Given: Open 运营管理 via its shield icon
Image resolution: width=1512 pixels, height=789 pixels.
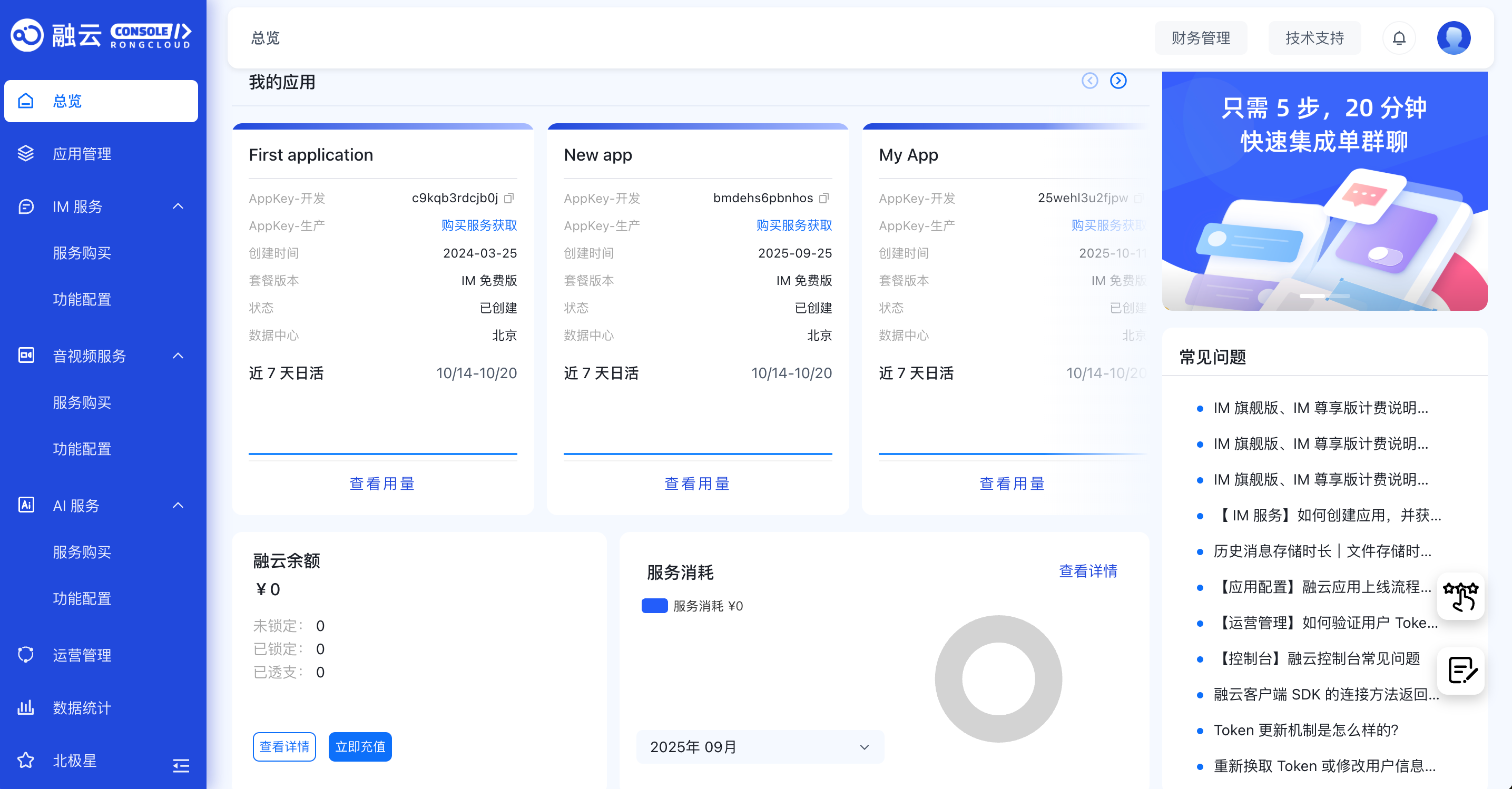Looking at the screenshot, I should tap(26, 655).
